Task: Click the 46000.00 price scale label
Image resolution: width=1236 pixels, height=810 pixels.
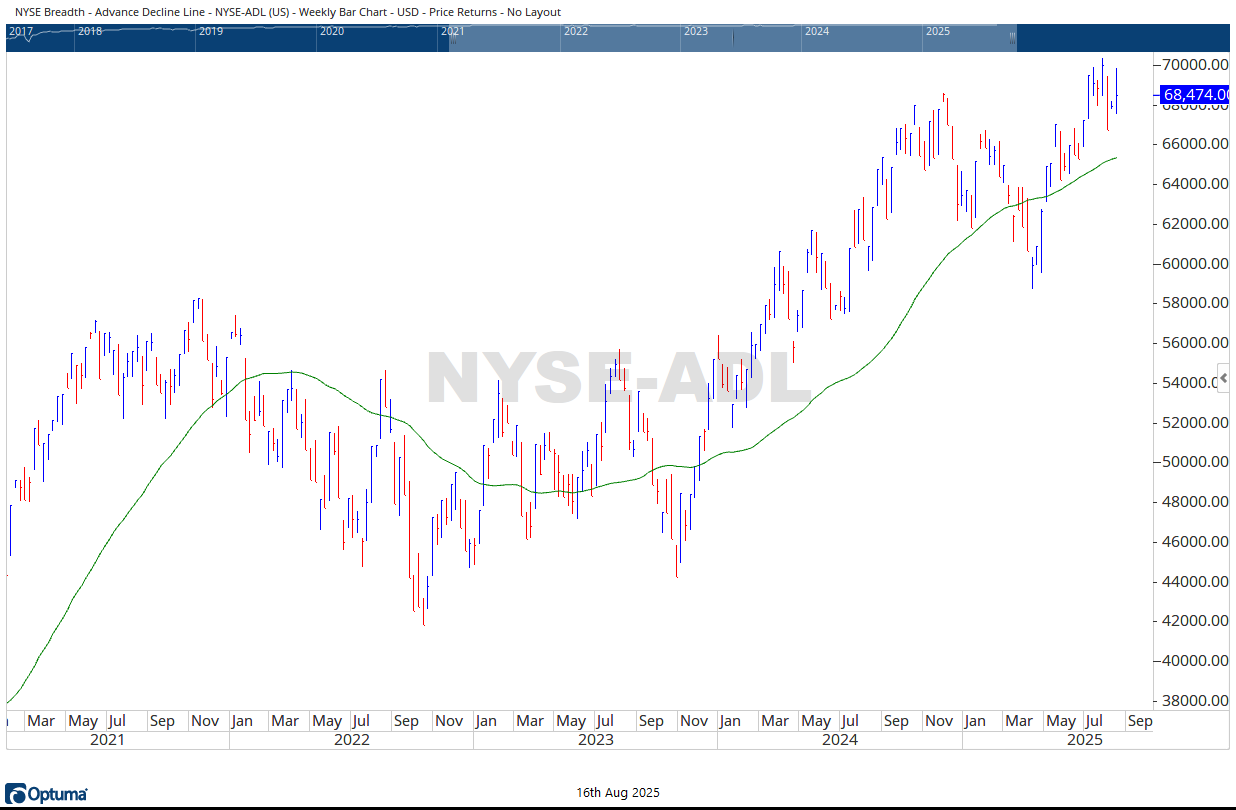Action: [1194, 542]
